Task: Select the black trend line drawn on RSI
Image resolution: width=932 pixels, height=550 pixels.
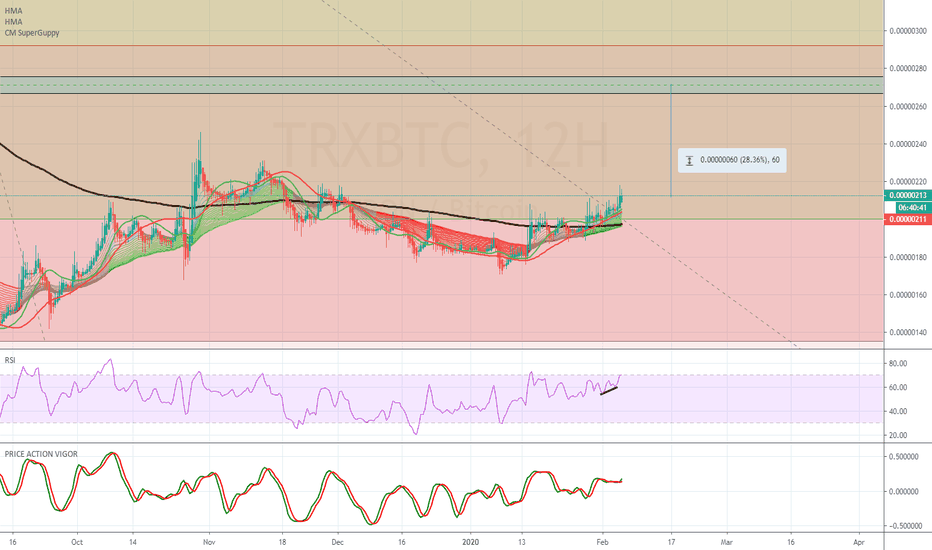Action: tap(609, 391)
